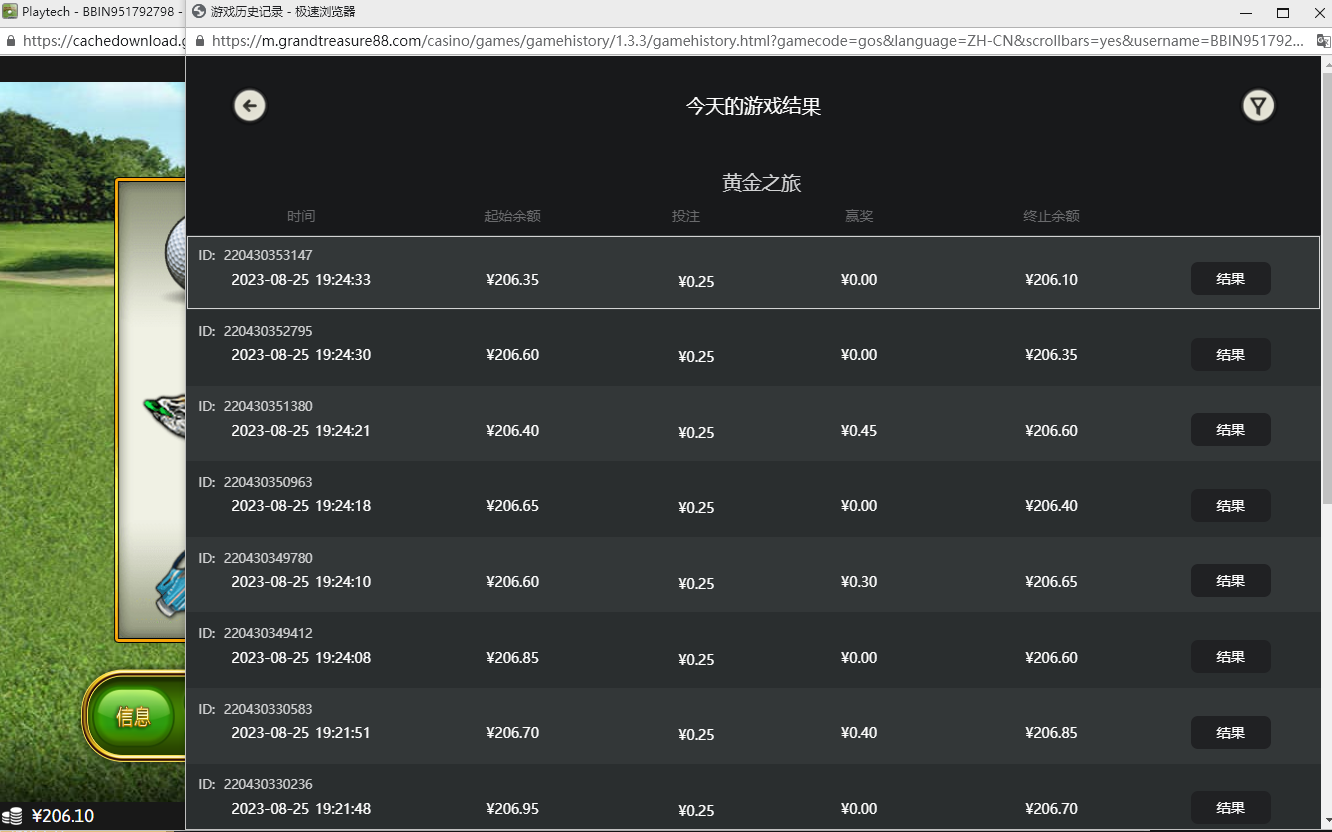
Task: Click timestamp 2023-08-25 19:24:18
Action: [x=301, y=506]
